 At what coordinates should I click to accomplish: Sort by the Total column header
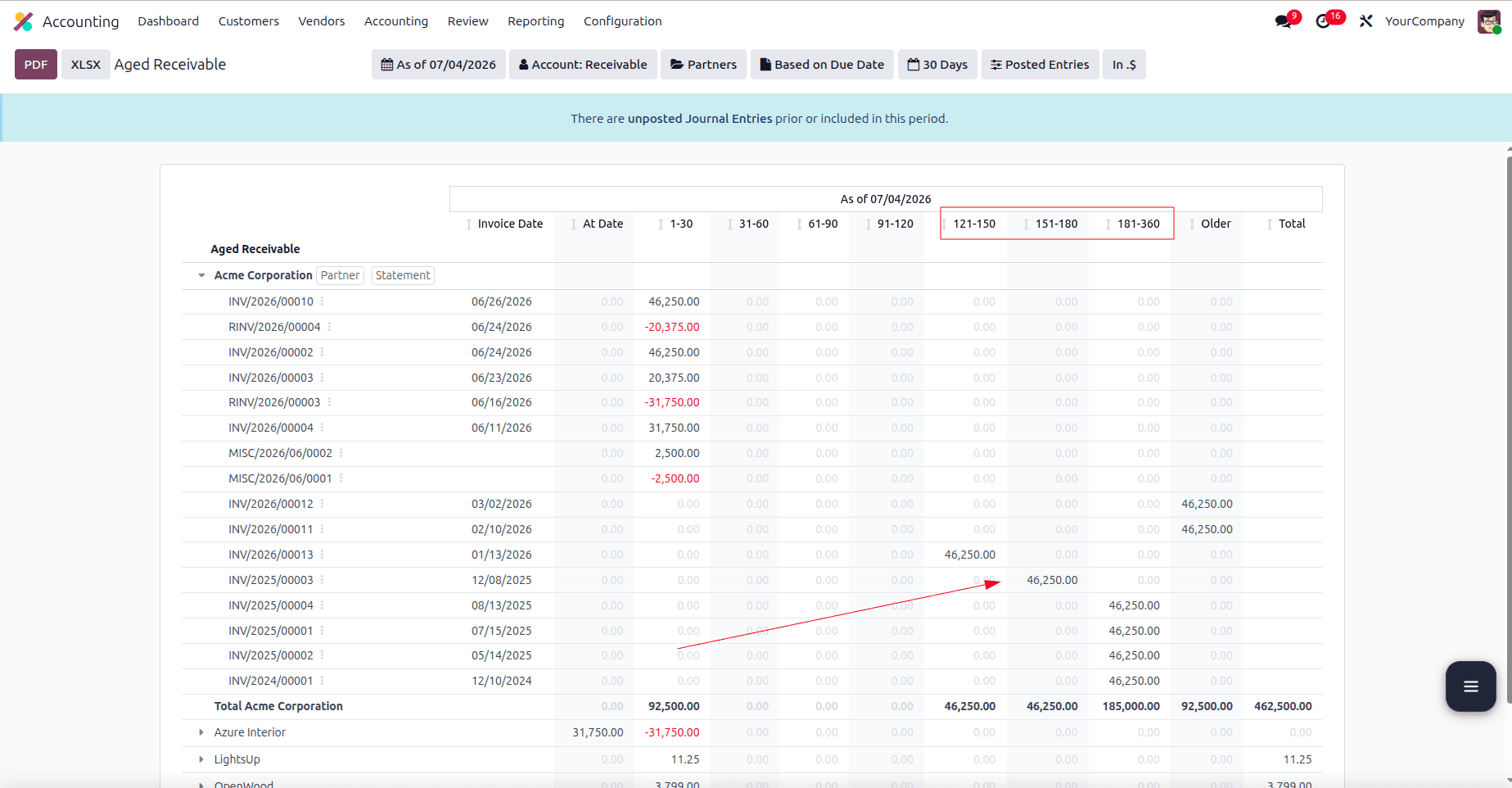click(x=1286, y=224)
